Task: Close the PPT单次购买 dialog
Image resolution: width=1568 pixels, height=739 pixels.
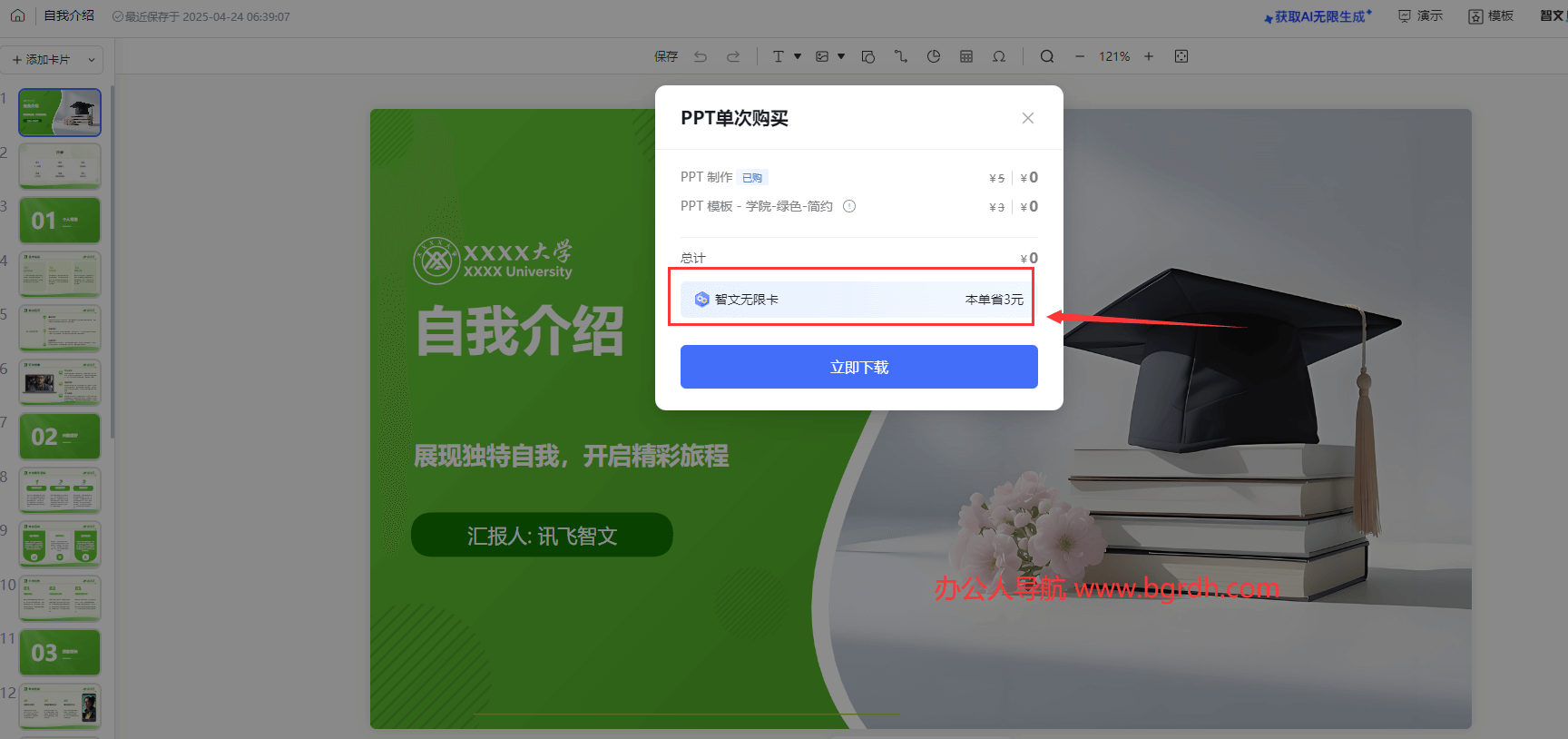Action: pyautogui.click(x=1028, y=118)
